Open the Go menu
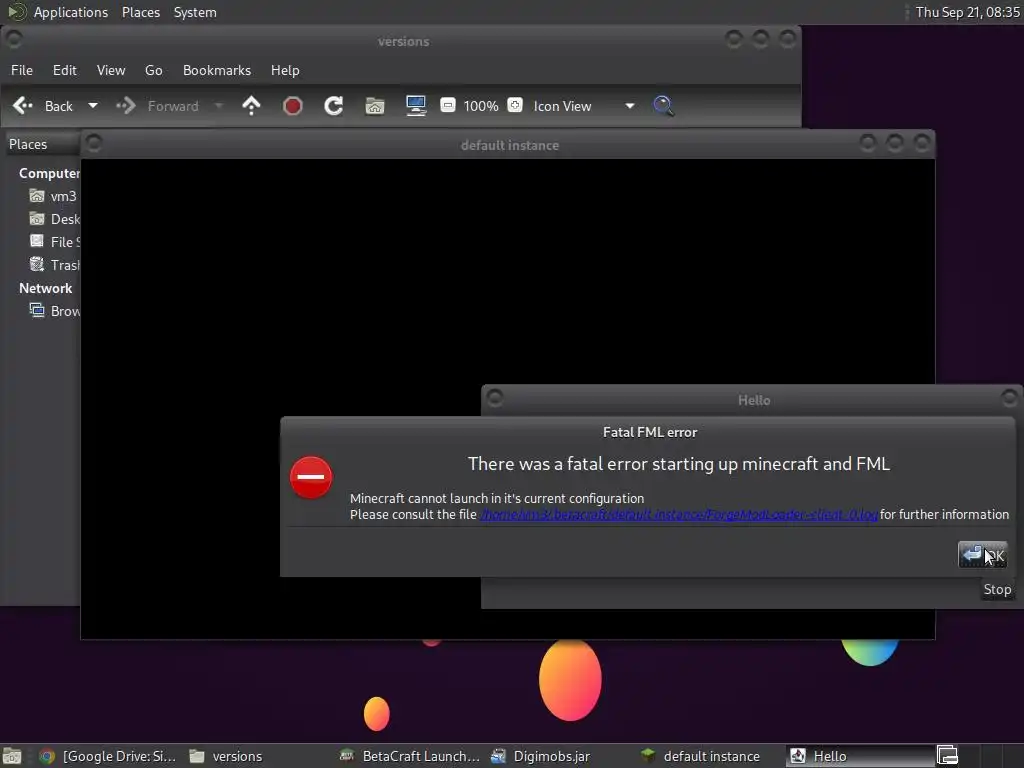This screenshot has height=768, width=1024. point(153,70)
